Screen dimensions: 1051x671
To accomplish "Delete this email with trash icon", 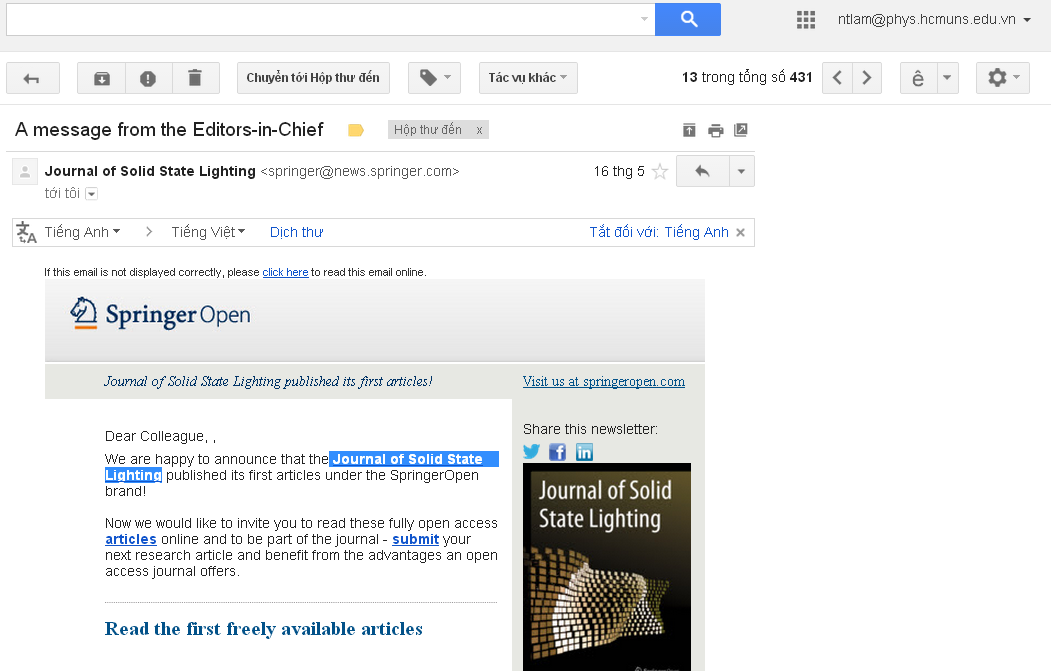I will [195, 78].
